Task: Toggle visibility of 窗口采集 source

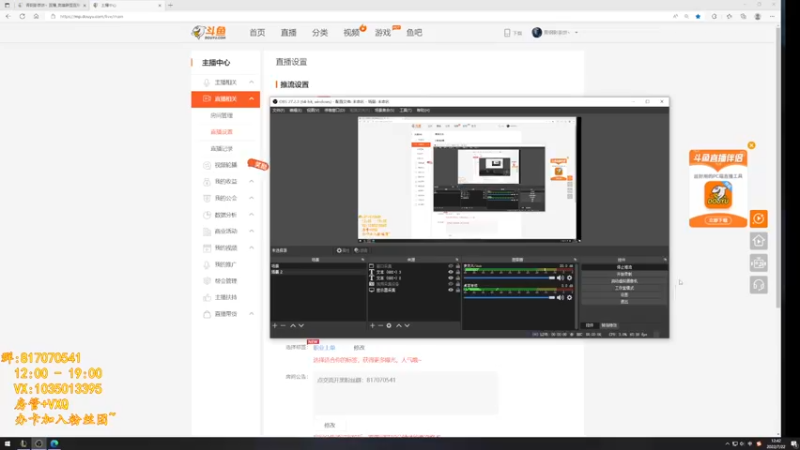Action: click(451, 266)
